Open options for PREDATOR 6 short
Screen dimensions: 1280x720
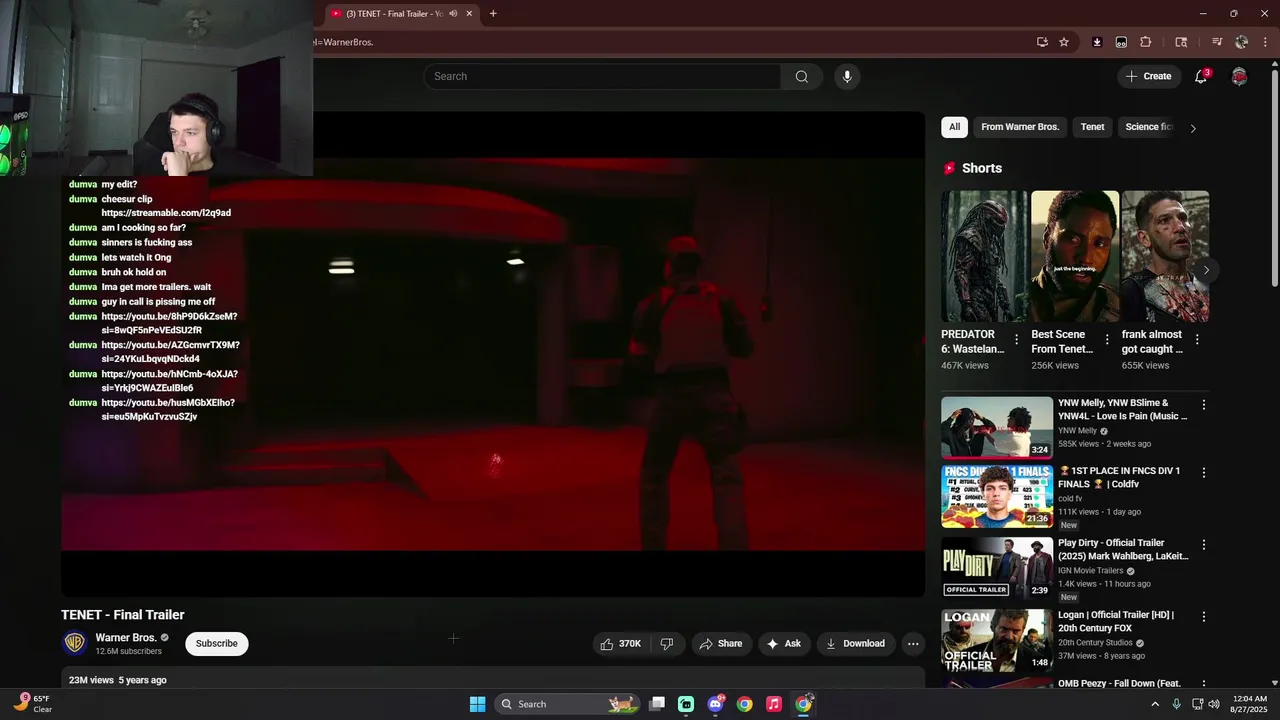[x=1017, y=340]
